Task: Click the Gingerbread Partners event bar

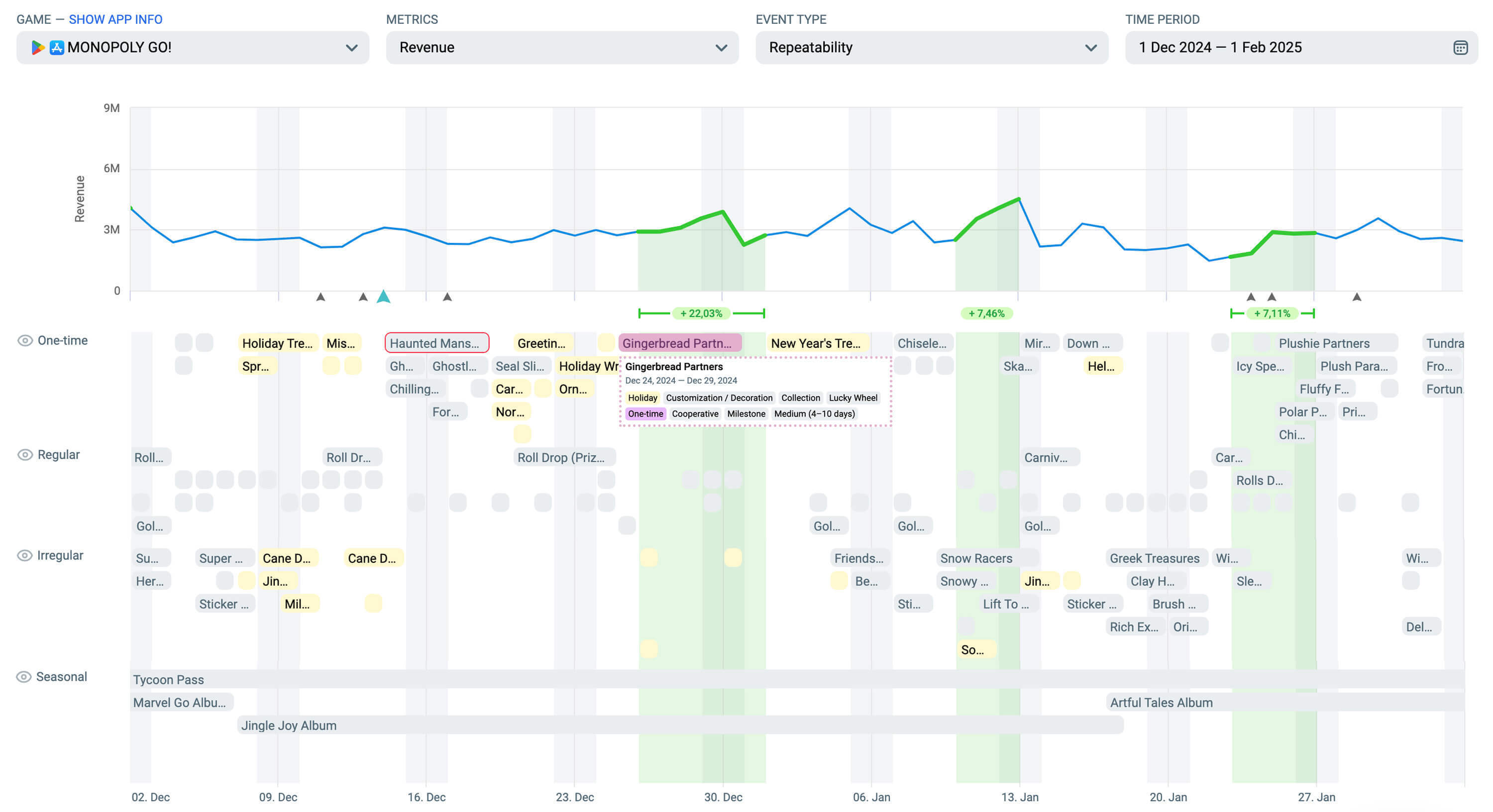Action: point(679,343)
